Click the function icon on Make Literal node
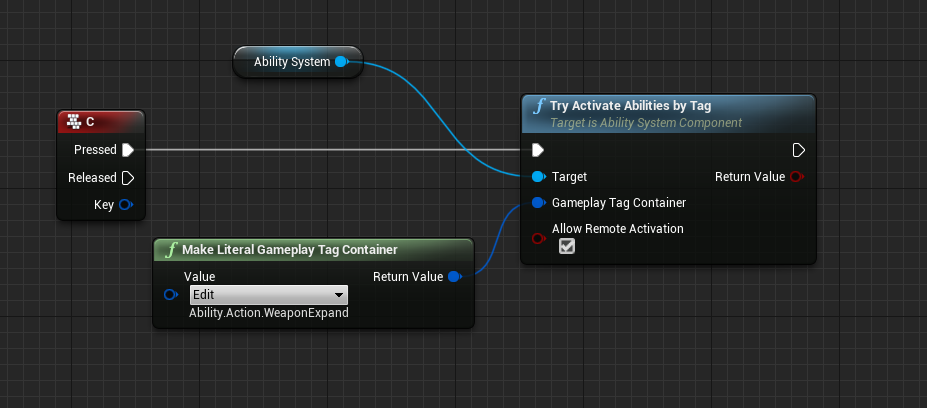927x408 pixels. [x=171, y=250]
